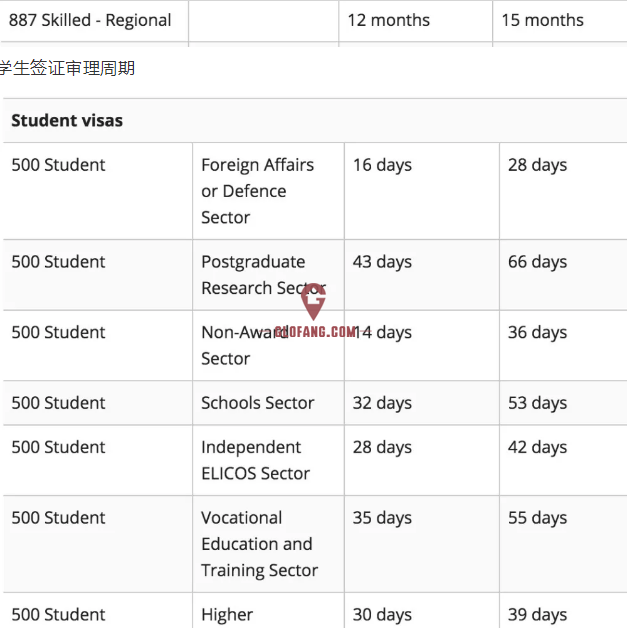The width and height of the screenshot is (627, 628).
Task: Click the red map-pin watermark logo
Action: pyautogui.click(x=314, y=301)
